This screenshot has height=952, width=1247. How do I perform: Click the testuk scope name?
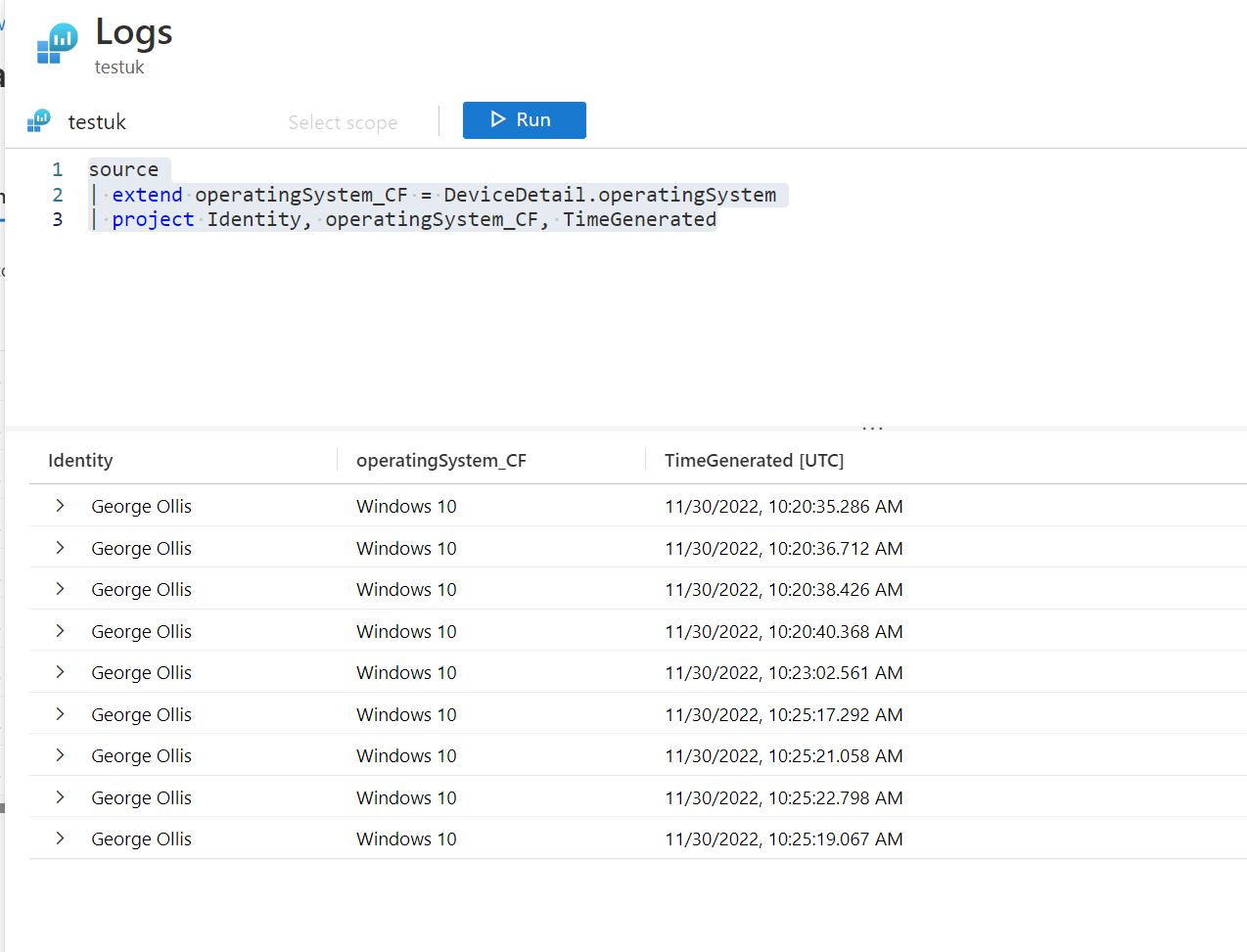97,122
